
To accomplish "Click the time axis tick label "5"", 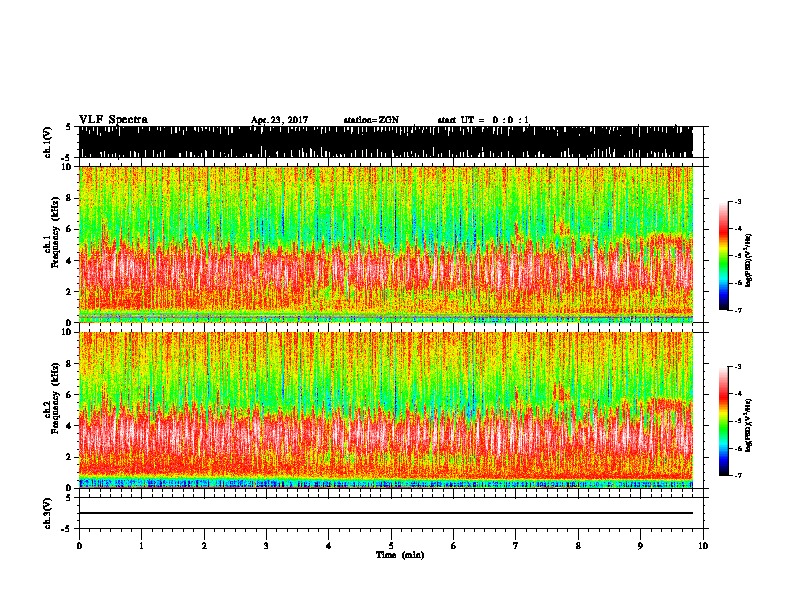I will click(391, 546).
